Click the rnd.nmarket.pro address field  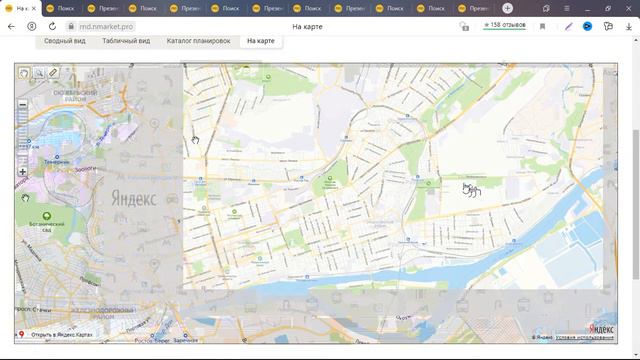pos(106,27)
